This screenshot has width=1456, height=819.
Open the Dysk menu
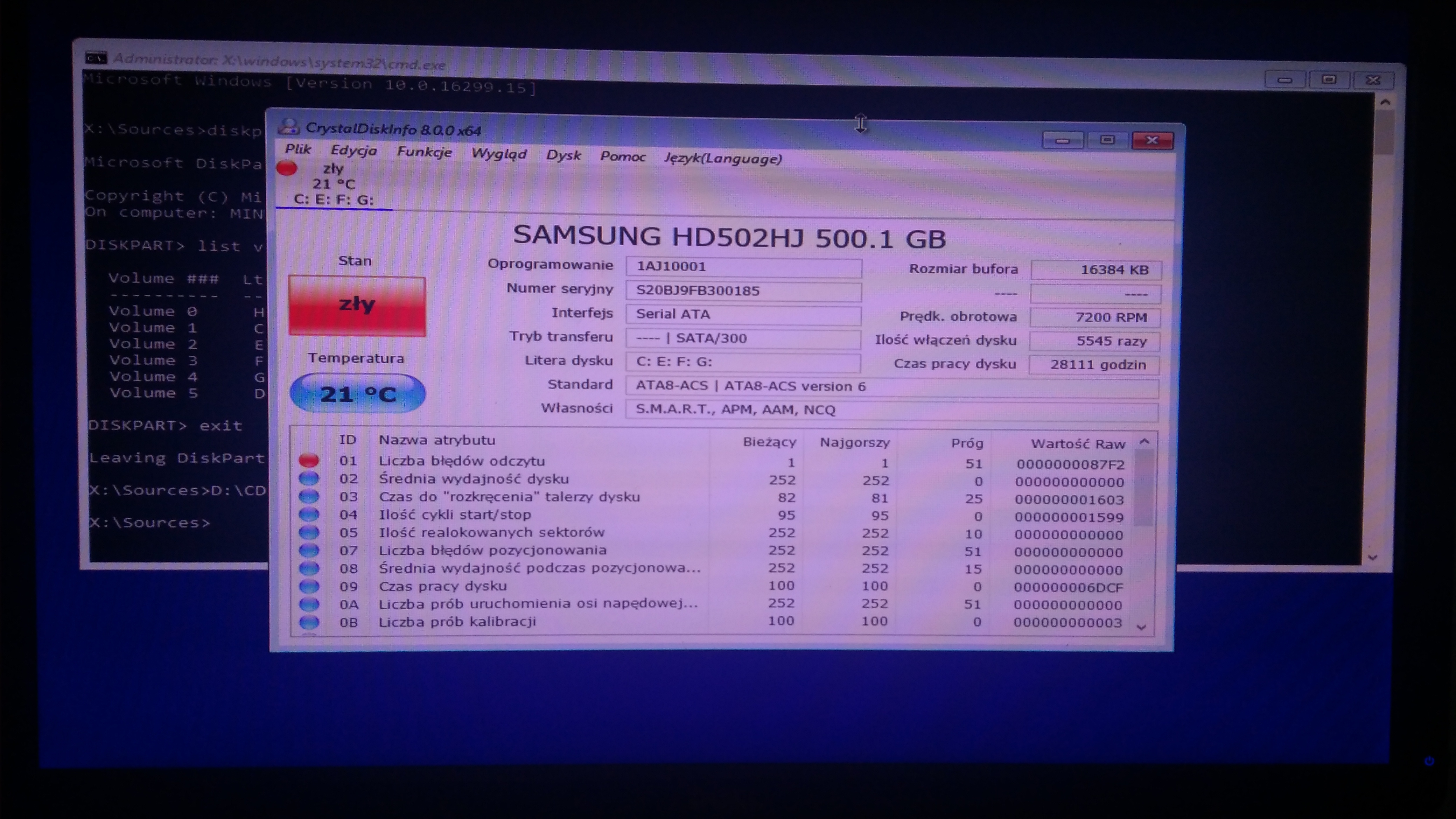point(563,155)
